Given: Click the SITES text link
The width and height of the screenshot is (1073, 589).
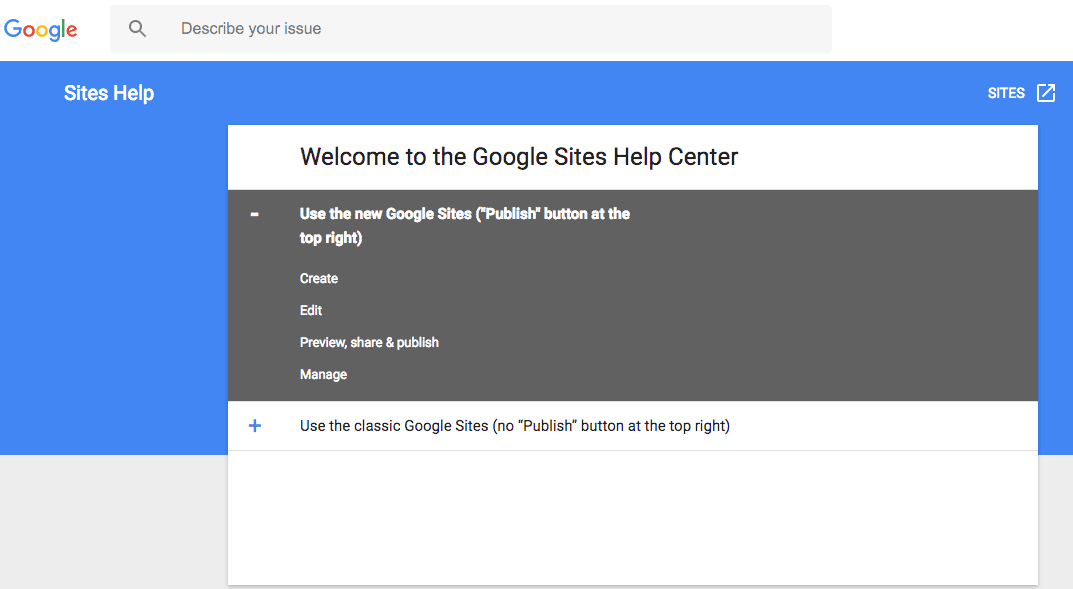Looking at the screenshot, I should click(x=1006, y=93).
